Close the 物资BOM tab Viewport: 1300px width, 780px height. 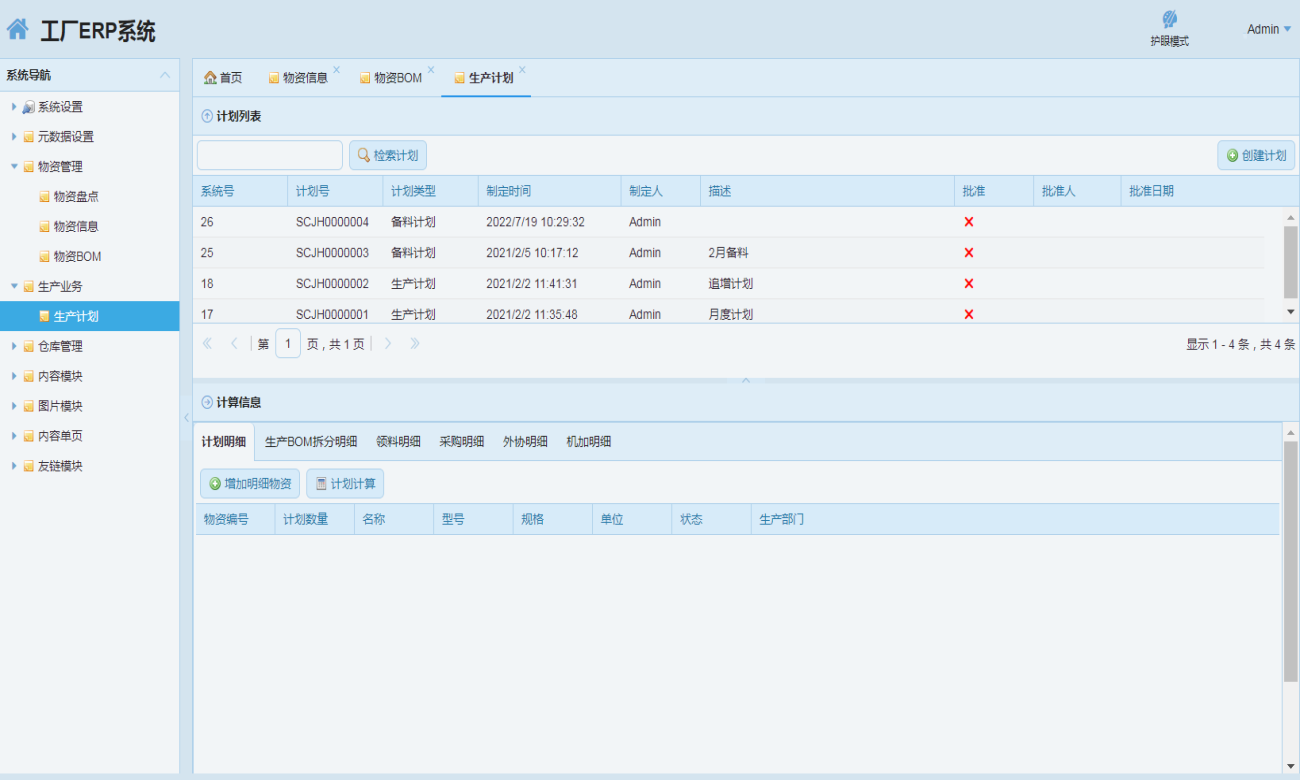pos(431,70)
